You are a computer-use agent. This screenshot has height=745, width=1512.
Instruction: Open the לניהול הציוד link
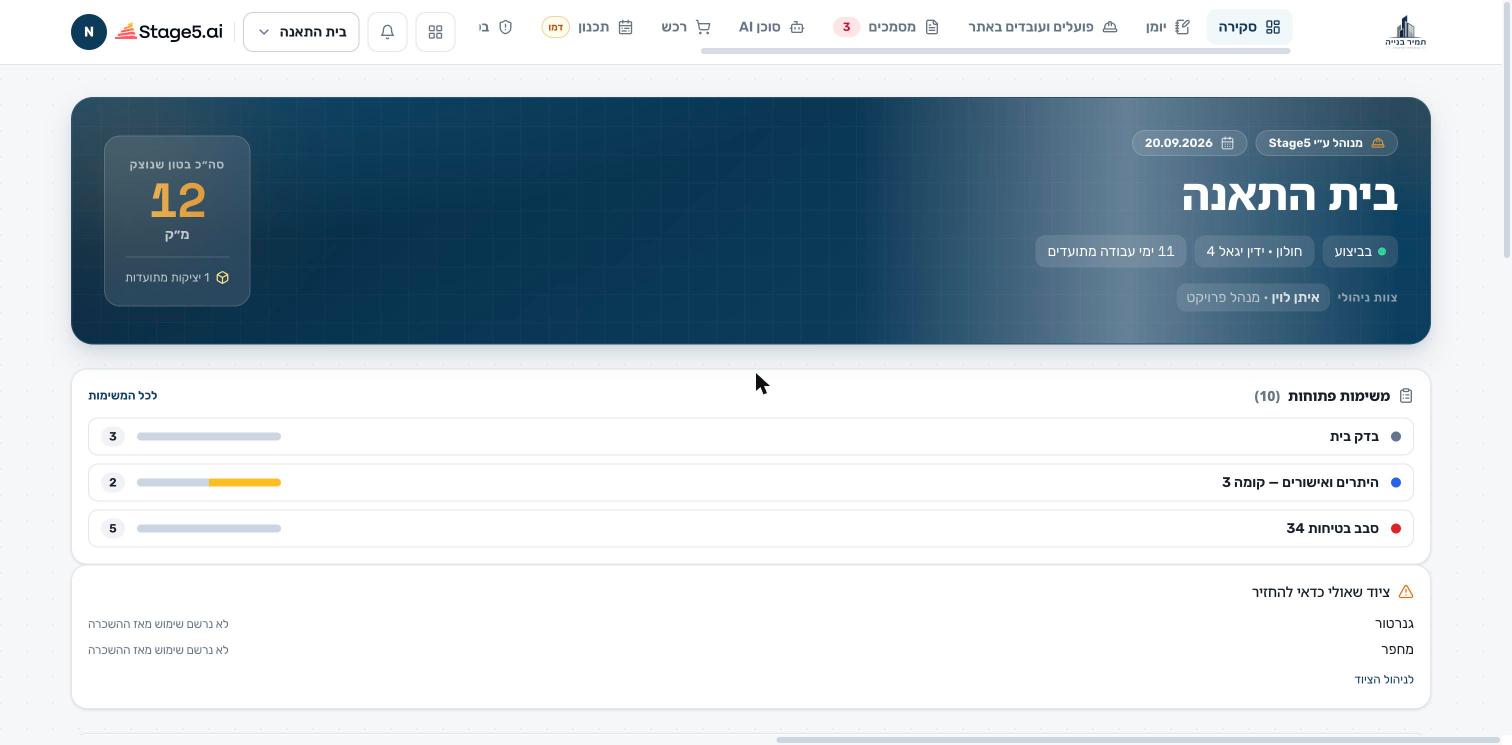[x=1384, y=679]
